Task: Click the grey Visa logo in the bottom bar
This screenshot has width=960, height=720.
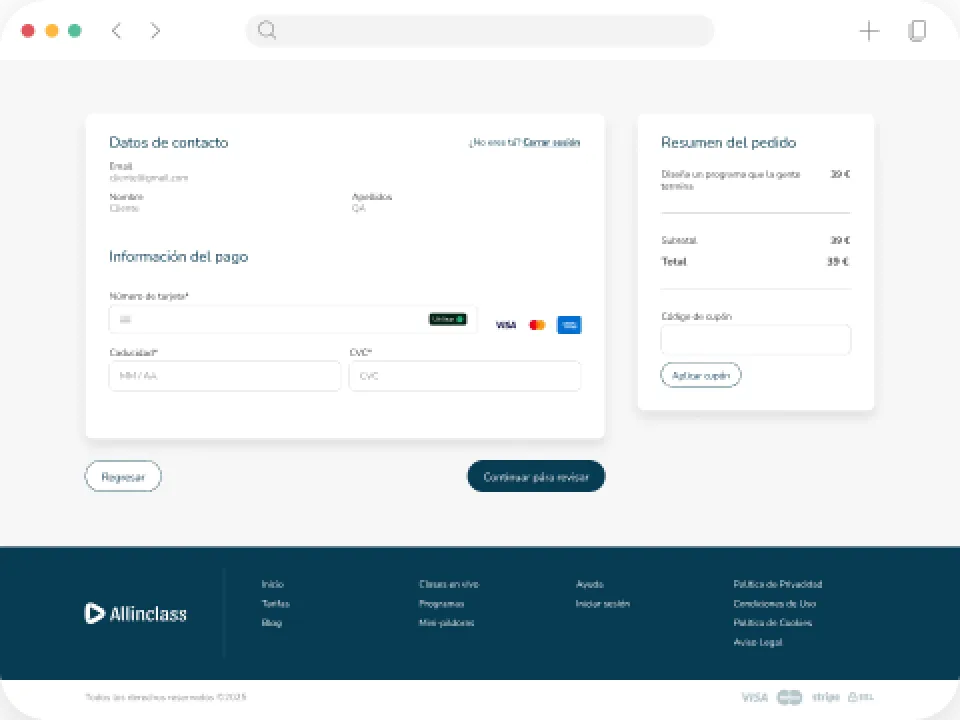Action: 754,697
